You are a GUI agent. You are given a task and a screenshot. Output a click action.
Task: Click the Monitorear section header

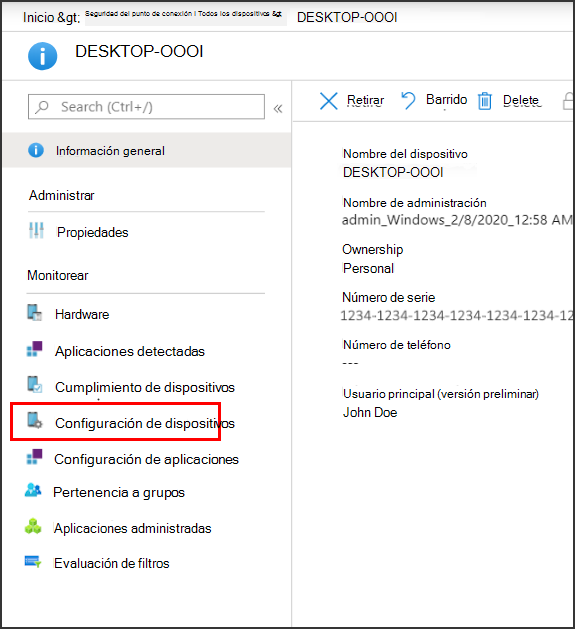(x=58, y=275)
